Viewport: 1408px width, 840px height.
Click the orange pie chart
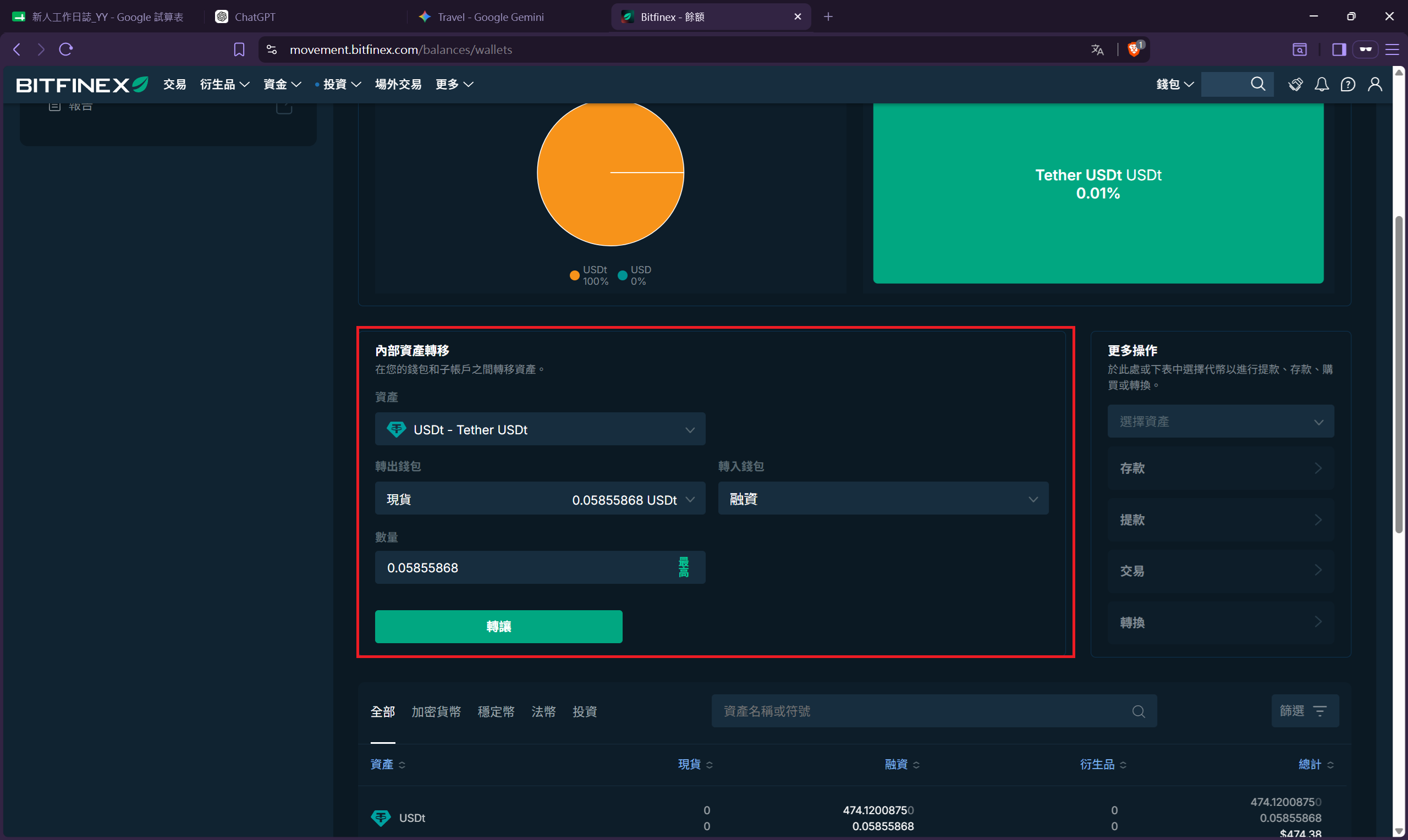point(610,173)
